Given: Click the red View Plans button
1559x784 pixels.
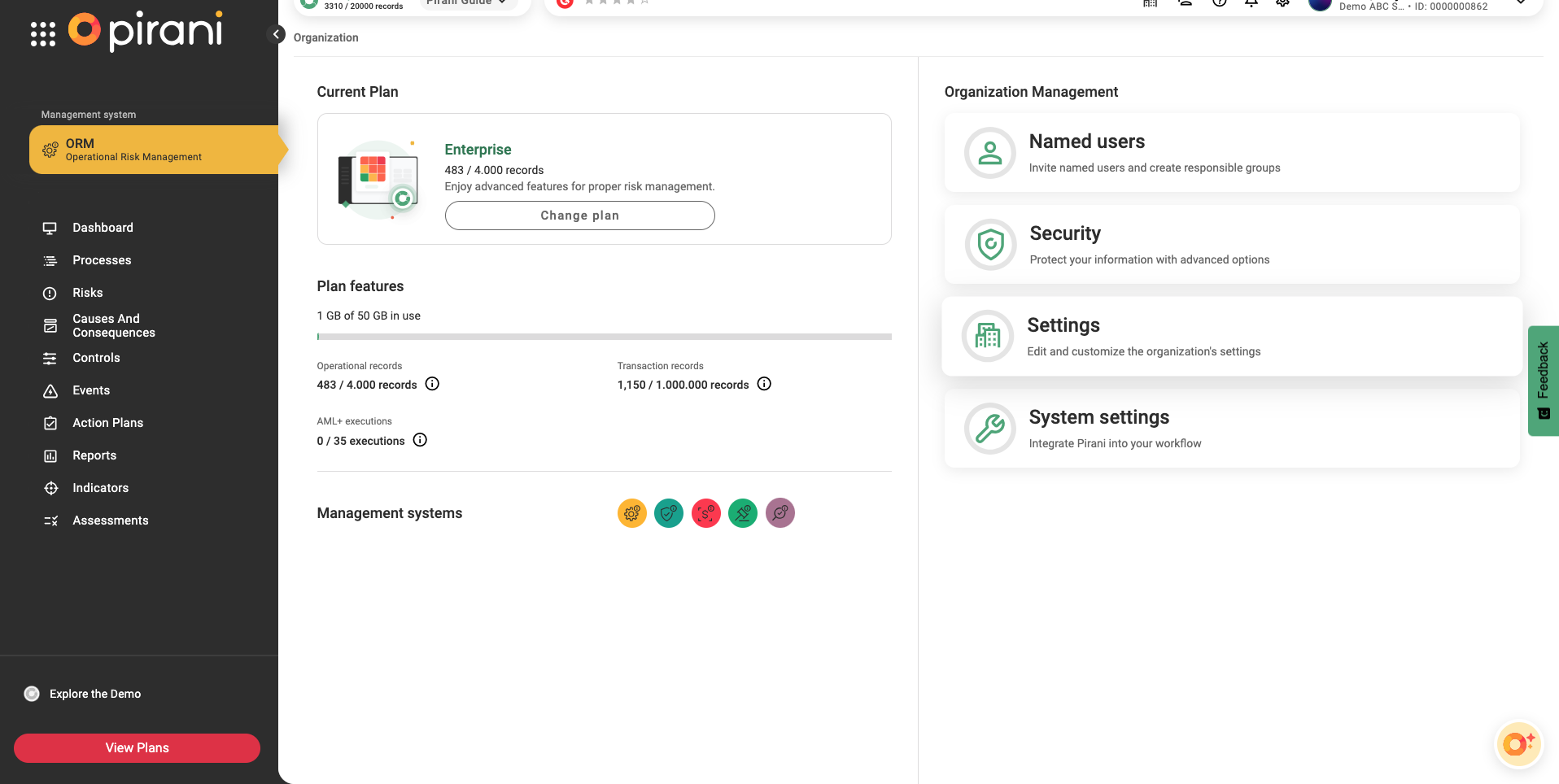Looking at the screenshot, I should (137, 747).
